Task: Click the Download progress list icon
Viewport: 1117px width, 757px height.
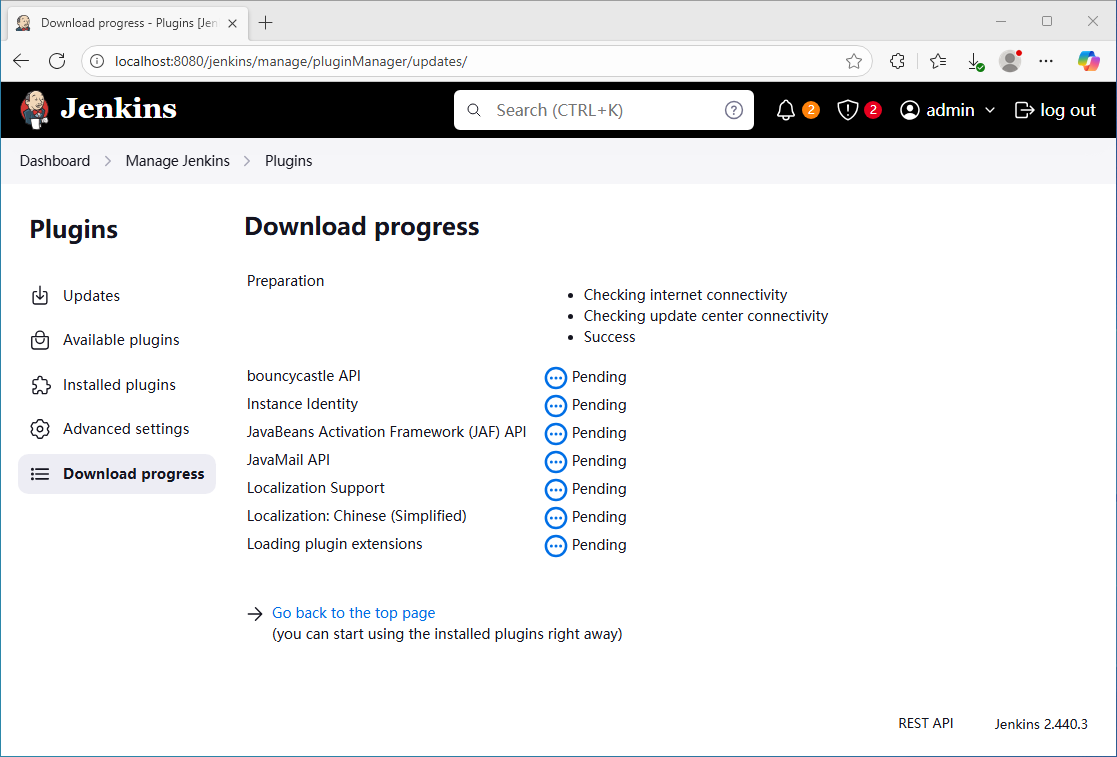Action: [x=40, y=474]
